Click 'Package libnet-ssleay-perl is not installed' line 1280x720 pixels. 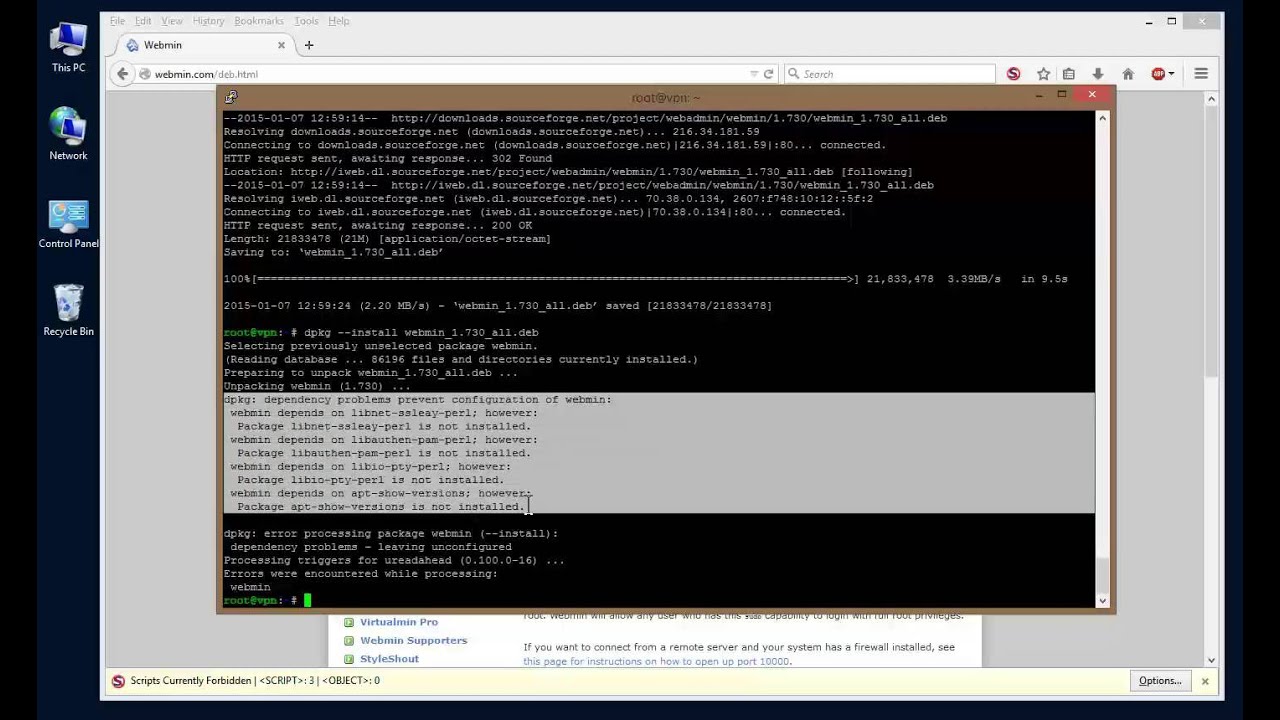click(384, 427)
